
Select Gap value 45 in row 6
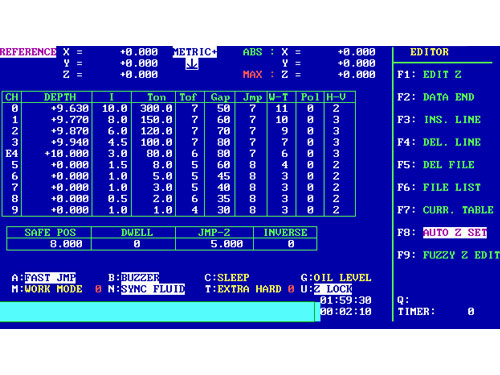pyautogui.click(x=224, y=176)
